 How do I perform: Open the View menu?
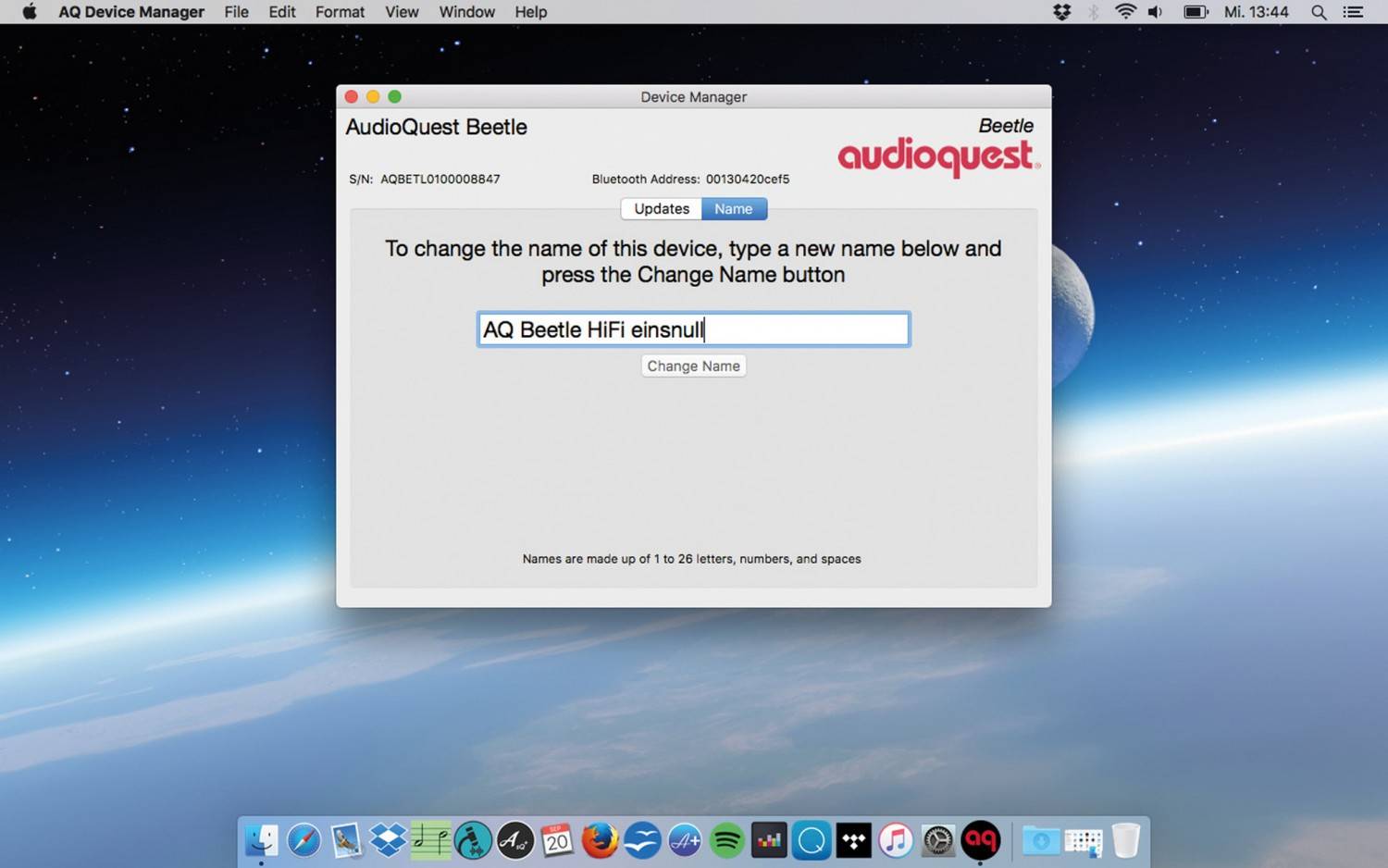(x=402, y=12)
